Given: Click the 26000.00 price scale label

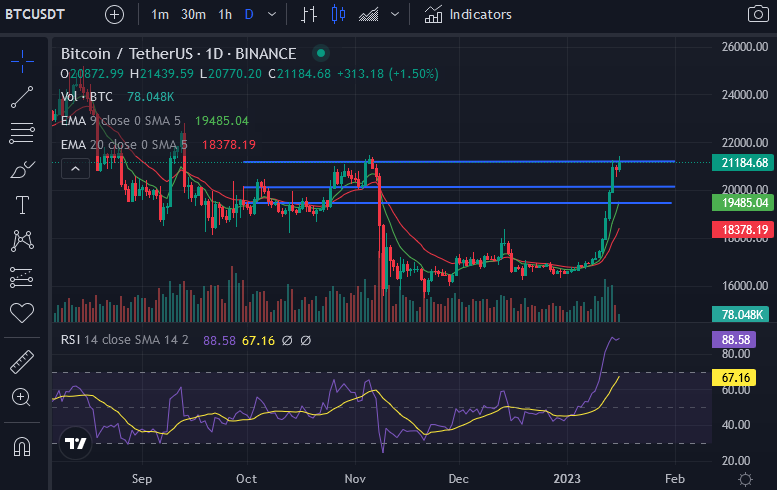Looking at the screenshot, I should point(745,47).
